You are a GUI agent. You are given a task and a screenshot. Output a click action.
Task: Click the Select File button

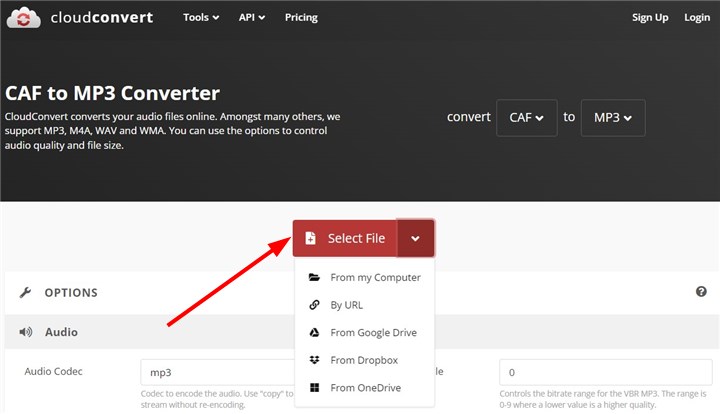(345, 238)
